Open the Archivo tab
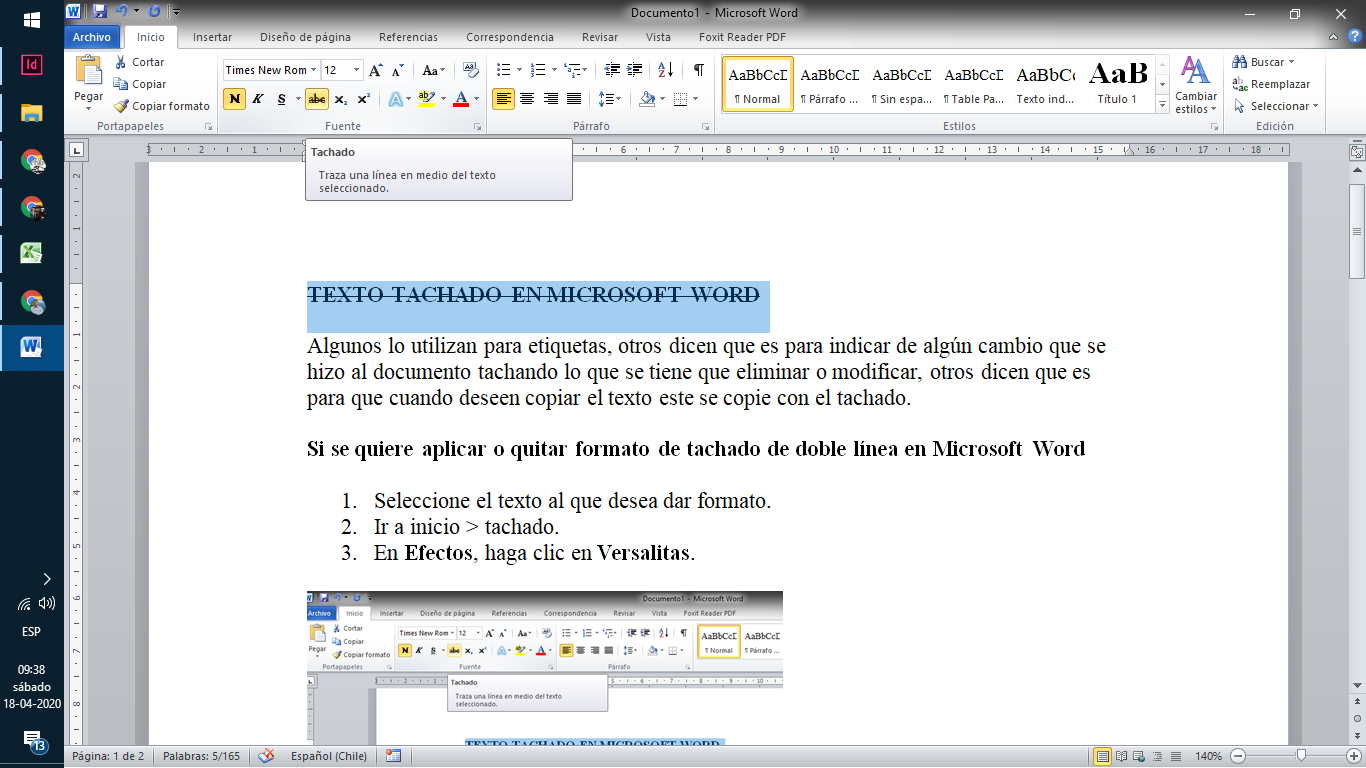The image size is (1366, 768). tap(92, 37)
